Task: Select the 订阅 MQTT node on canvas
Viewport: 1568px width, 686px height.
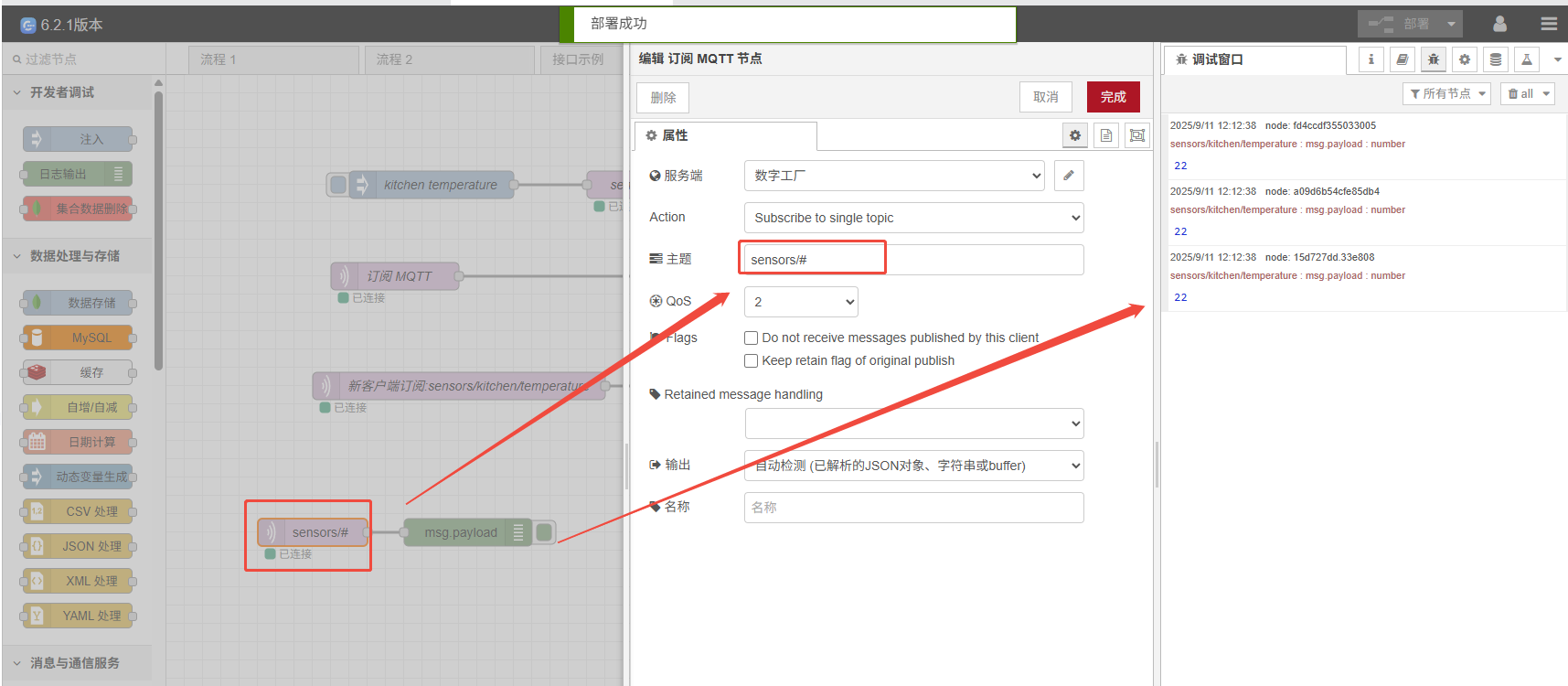Action: [395, 276]
